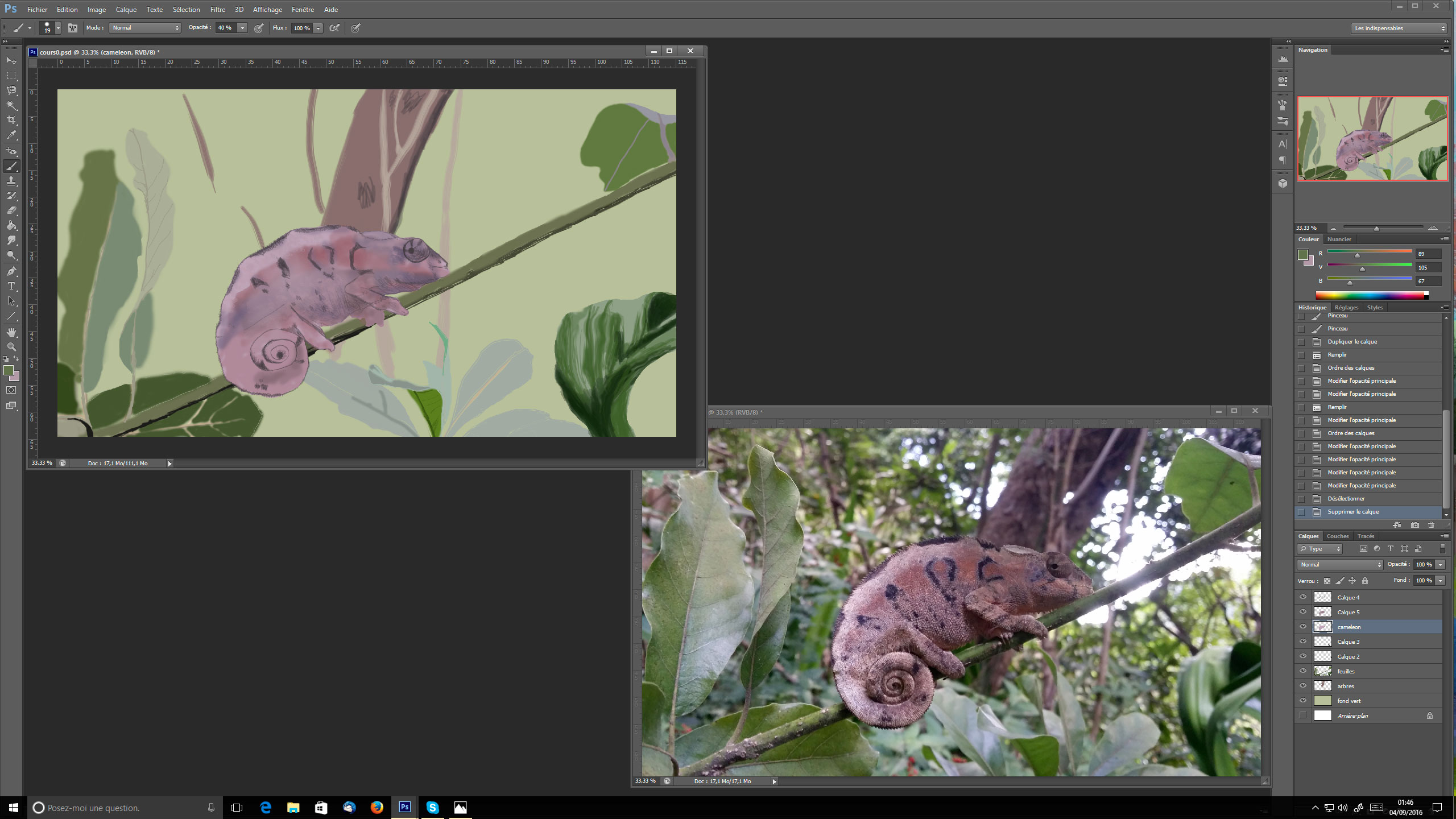
Task: Click the foreground color swatch in Couleur panel
Action: pos(1302,255)
